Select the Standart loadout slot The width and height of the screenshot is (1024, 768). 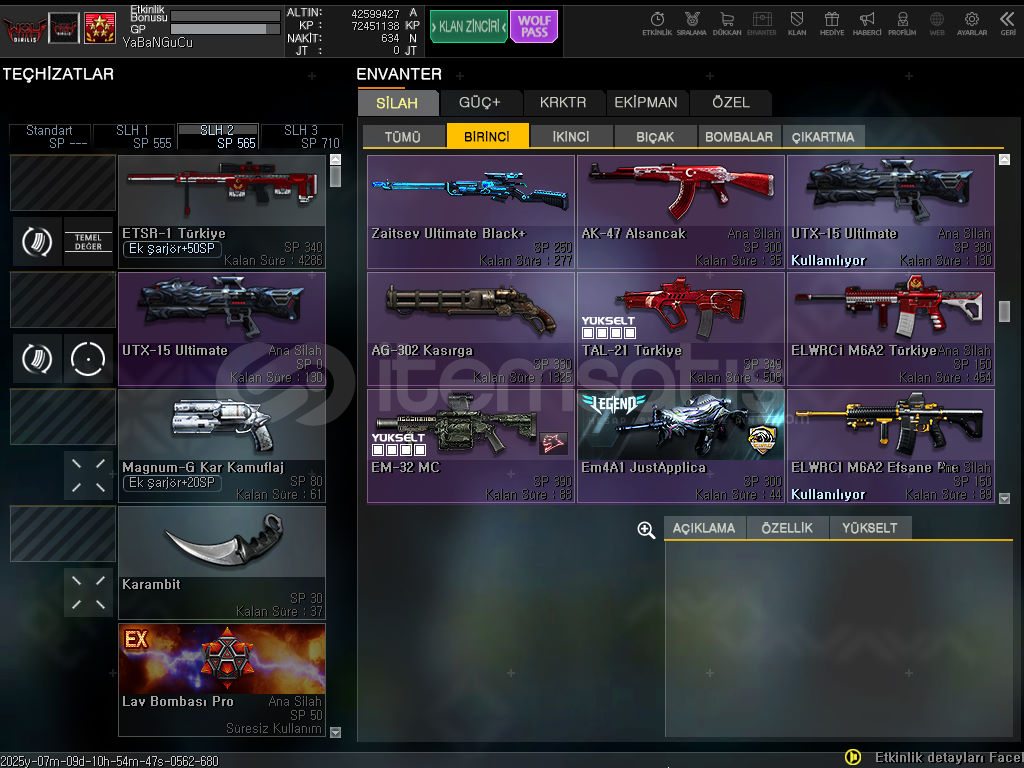point(50,136)
